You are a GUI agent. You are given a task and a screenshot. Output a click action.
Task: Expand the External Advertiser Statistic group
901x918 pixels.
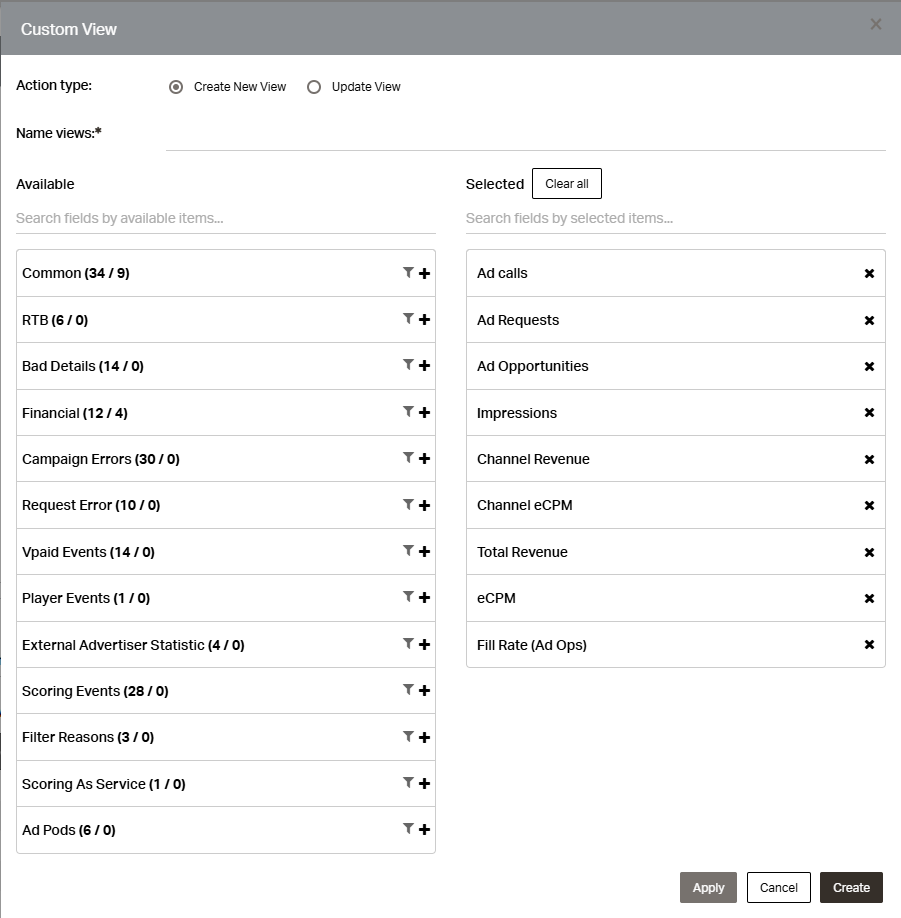point(133,645)
